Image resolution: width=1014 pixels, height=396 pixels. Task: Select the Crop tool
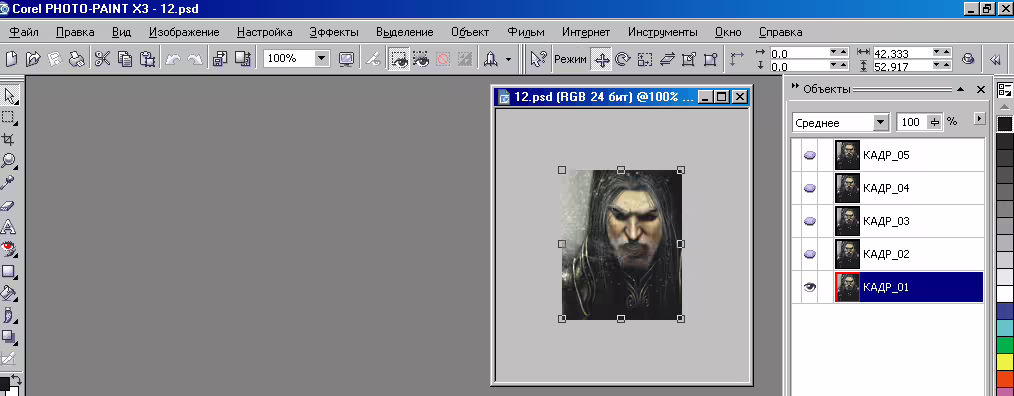[x=9, y=139]
